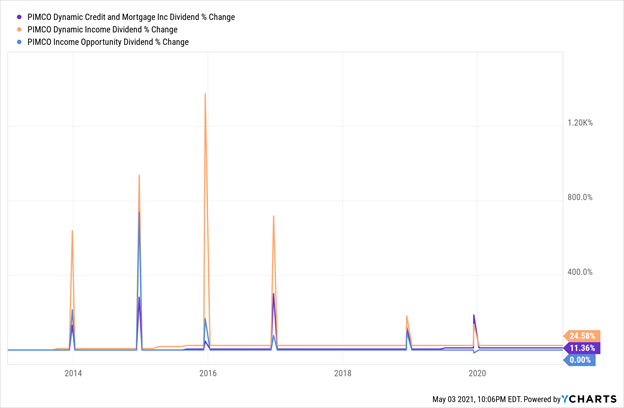Screen dimensions: 624x408
Task: Click the 2018 x-axis label
Action: pos(343,373)
